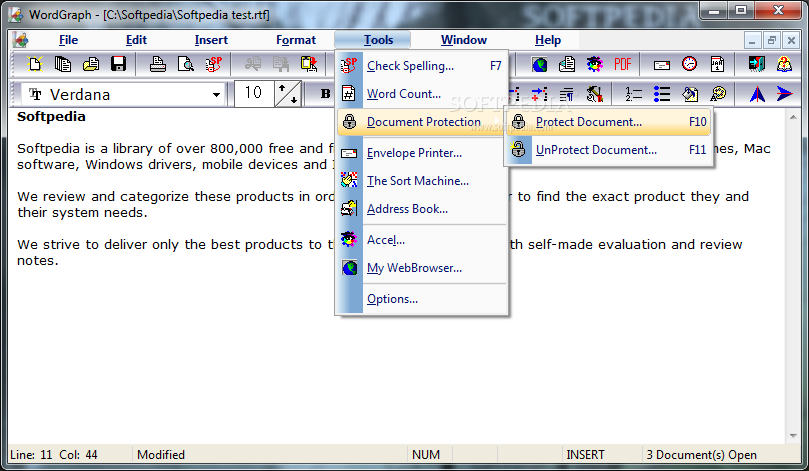Insert date using the calendar page icon
The width and height of the screenshot is (809, 471).
[717, 64]
